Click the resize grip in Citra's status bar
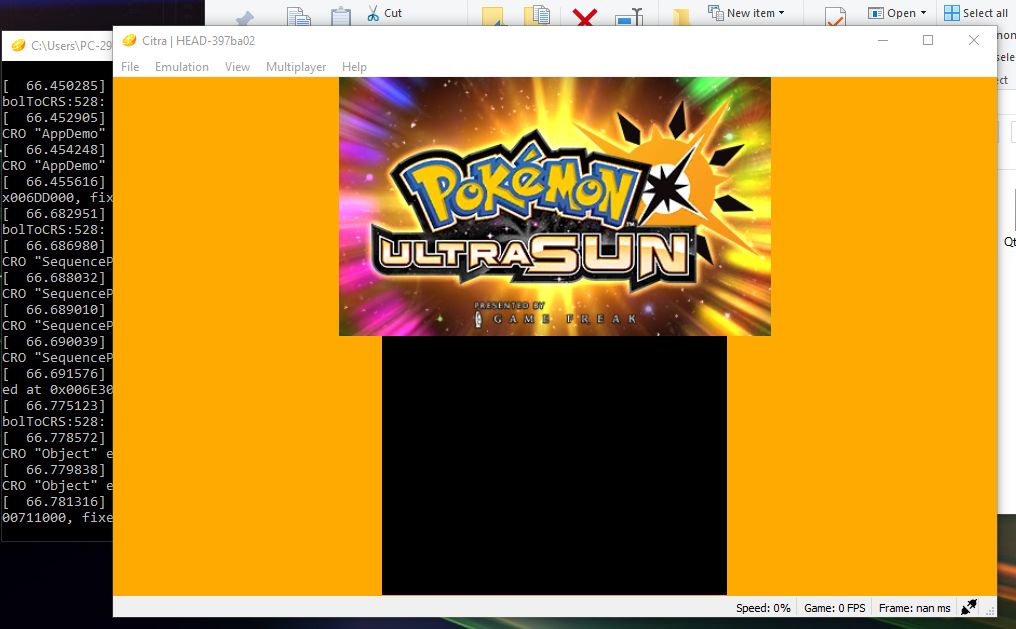 pos(989,610)
